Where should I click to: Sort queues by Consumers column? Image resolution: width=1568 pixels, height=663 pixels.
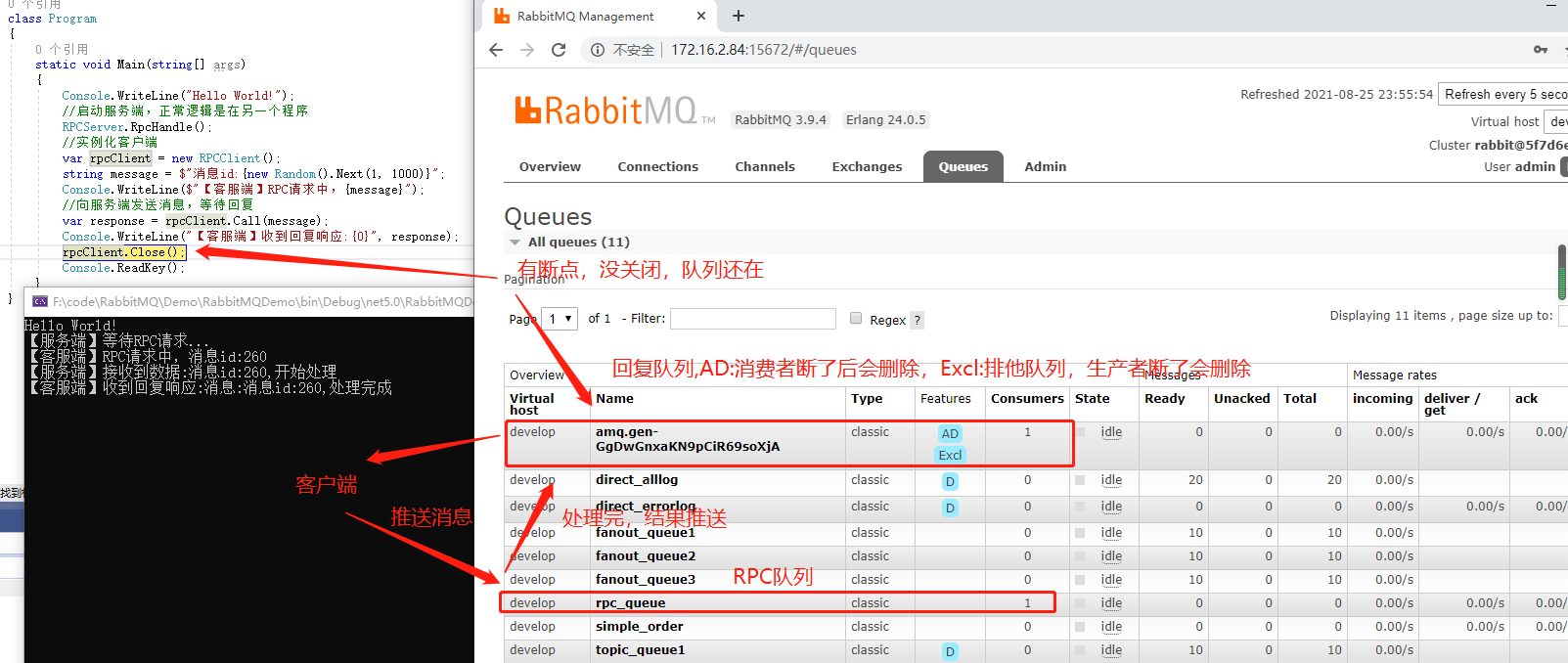click(1027, 398)
